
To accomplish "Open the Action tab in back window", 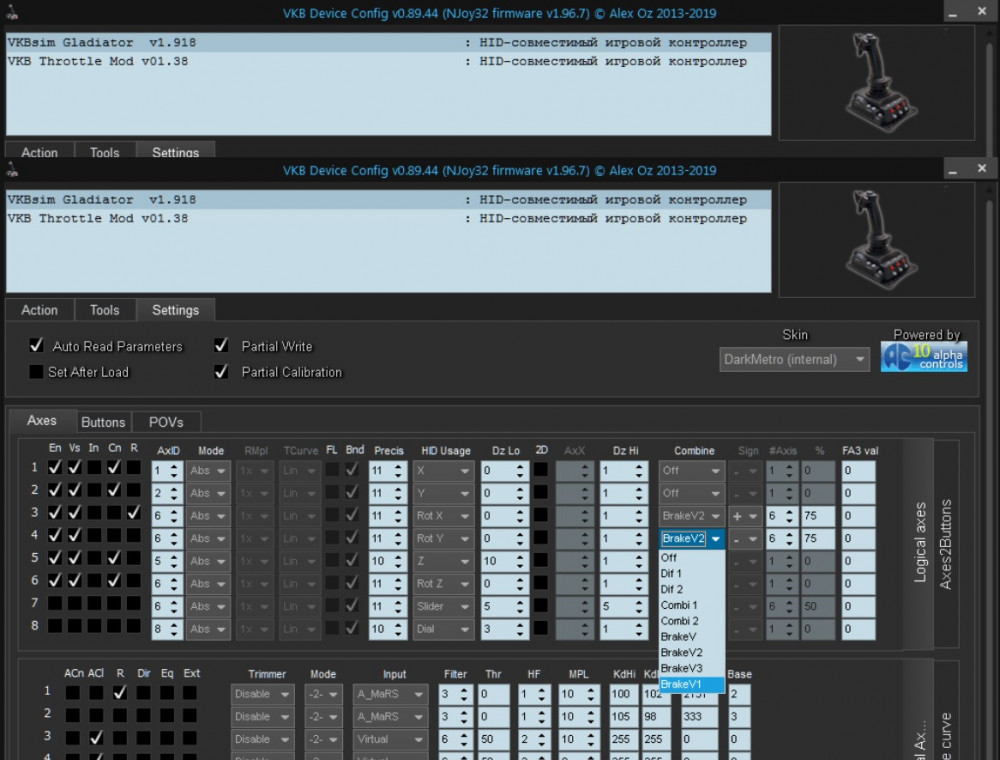I will click(40, 152).
